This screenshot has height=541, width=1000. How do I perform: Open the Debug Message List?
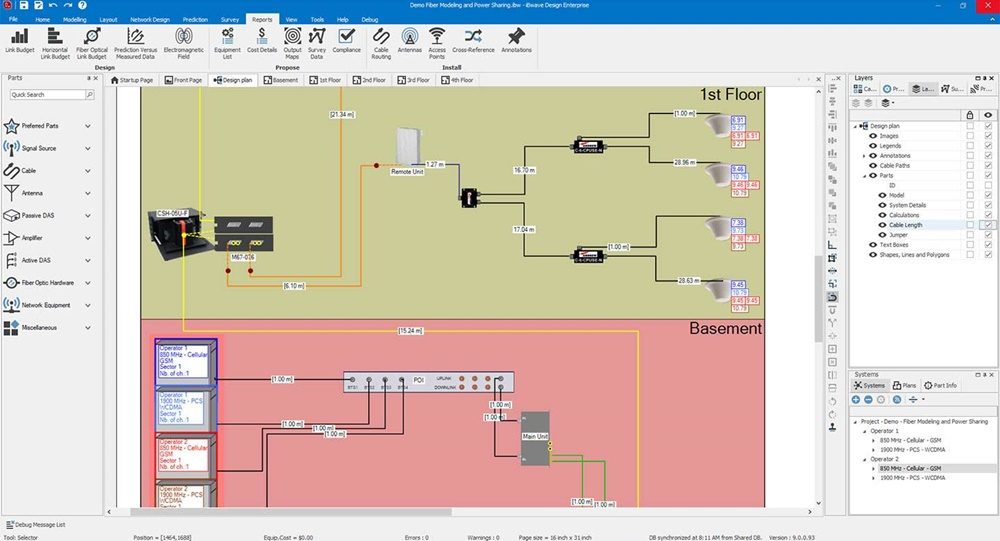click(36, 524)
